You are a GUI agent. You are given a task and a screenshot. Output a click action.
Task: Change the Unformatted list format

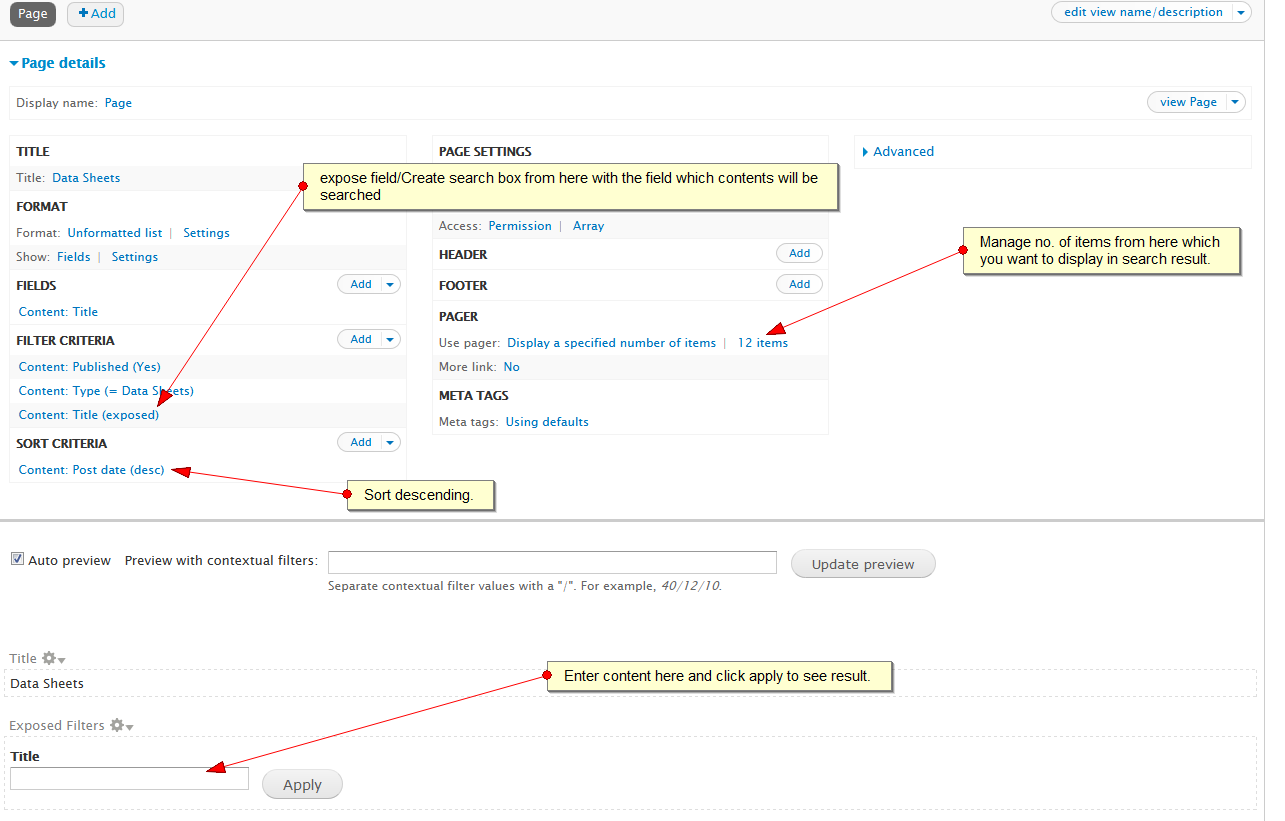(x=114, y=232)
